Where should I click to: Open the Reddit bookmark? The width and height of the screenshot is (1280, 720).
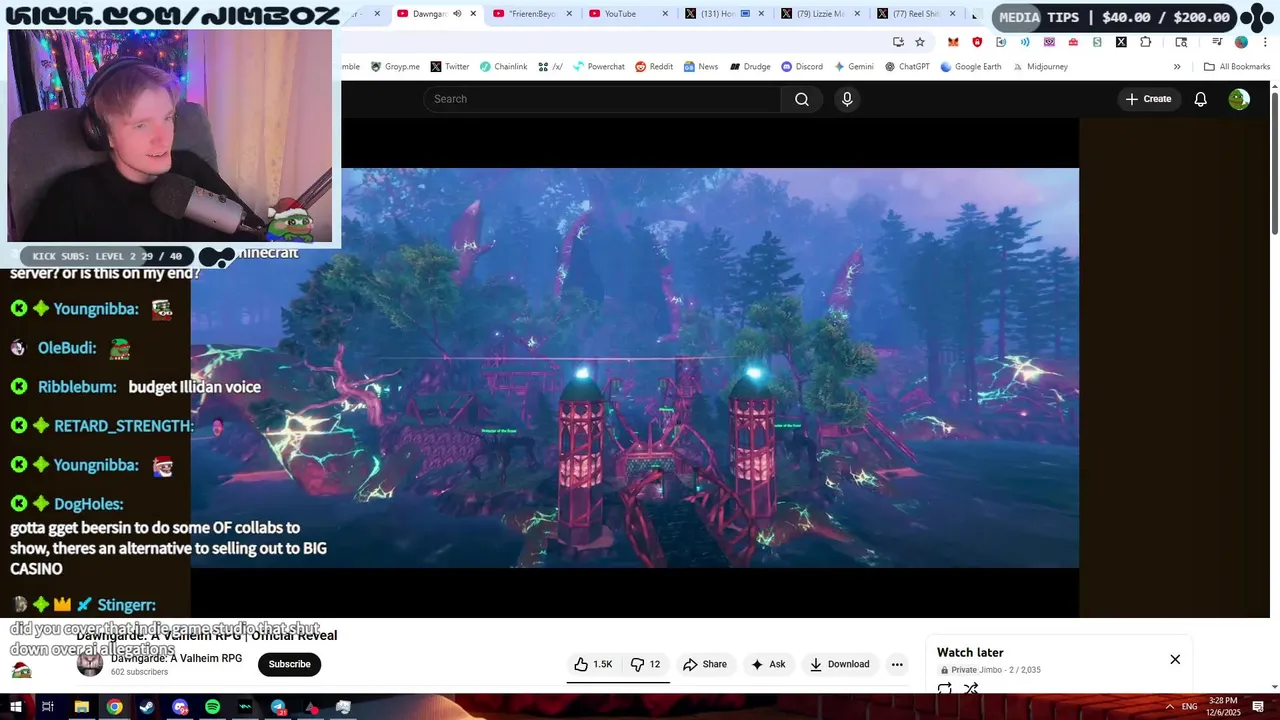click(654, 67)
